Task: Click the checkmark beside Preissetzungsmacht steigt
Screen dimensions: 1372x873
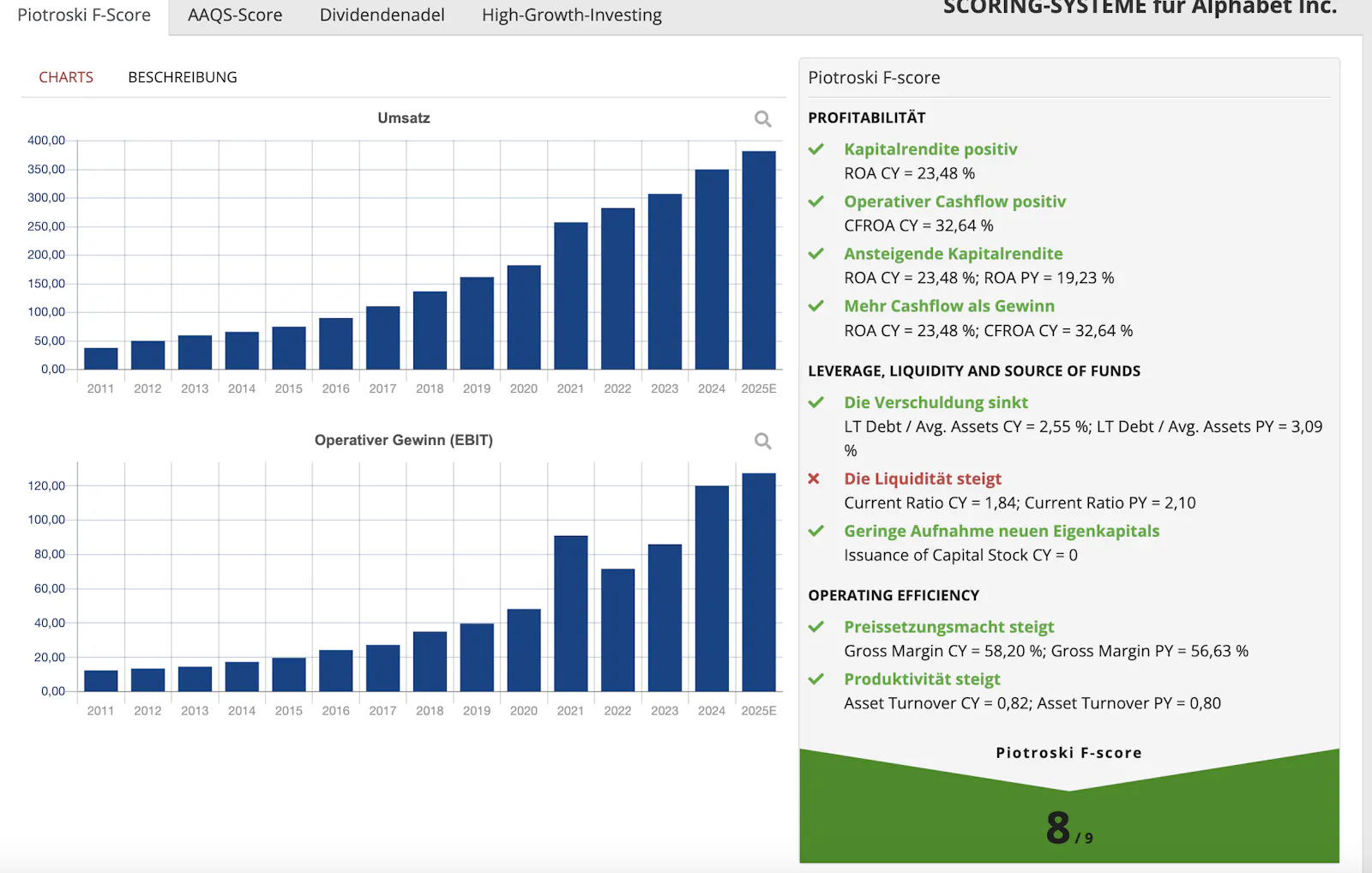Action: click(x=816, y=627)
